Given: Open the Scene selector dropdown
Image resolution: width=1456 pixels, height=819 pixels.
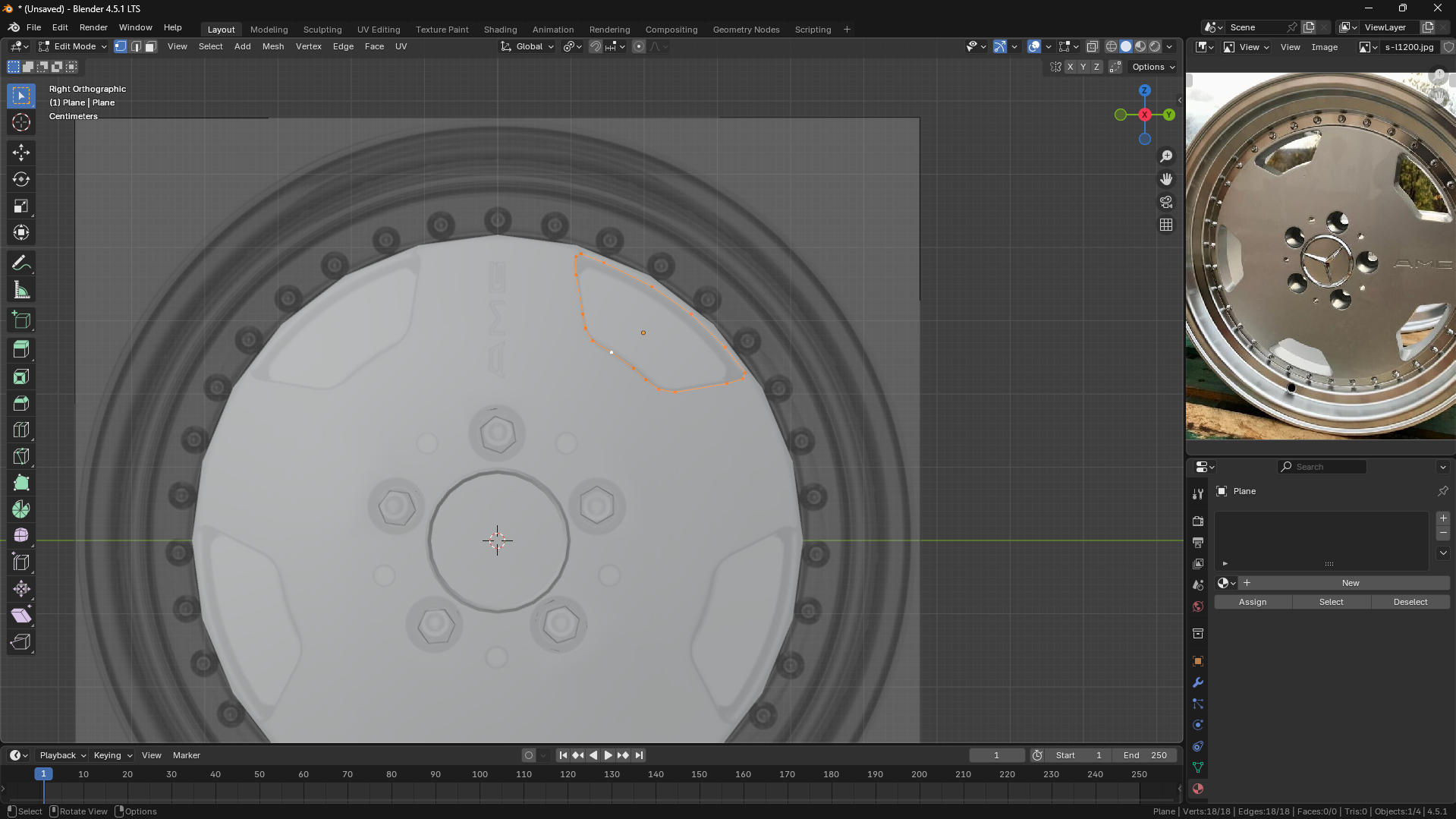Looking at the screenshot, I should pos(1212,27).
